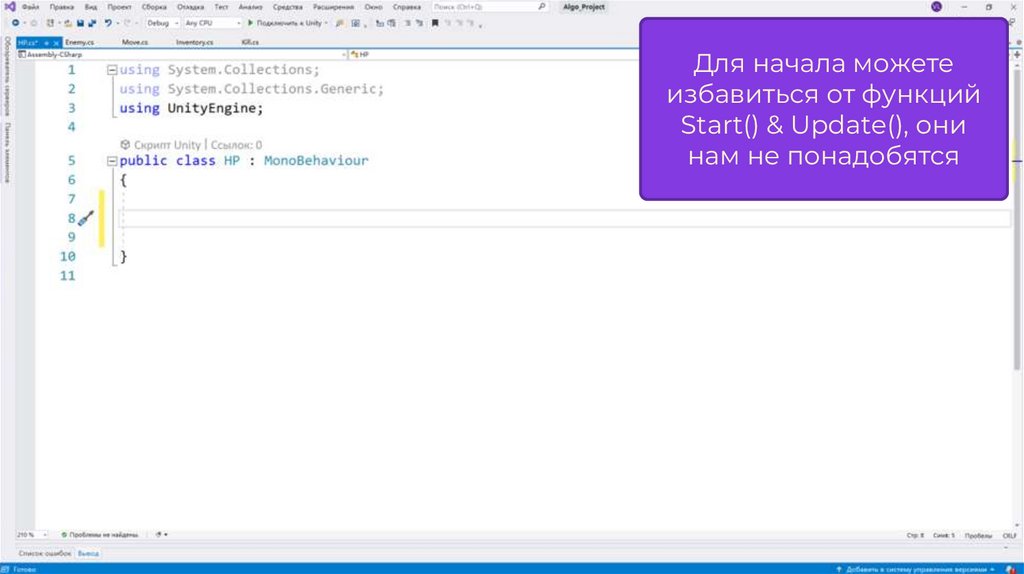Open the Средства menu

point(287,7)
